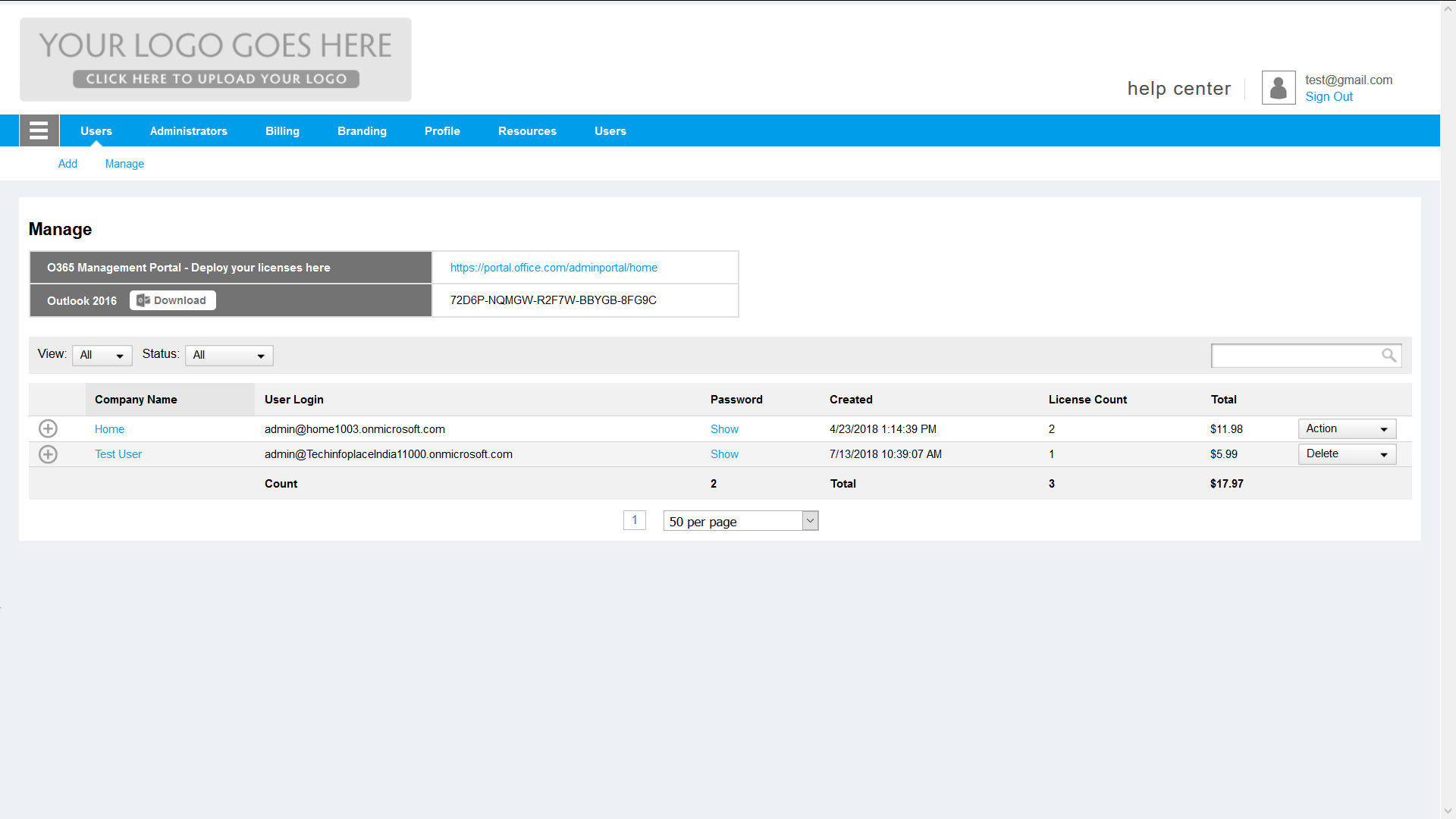
Task: Open Delete dropdown for Test User
Action: (1347, 454)
